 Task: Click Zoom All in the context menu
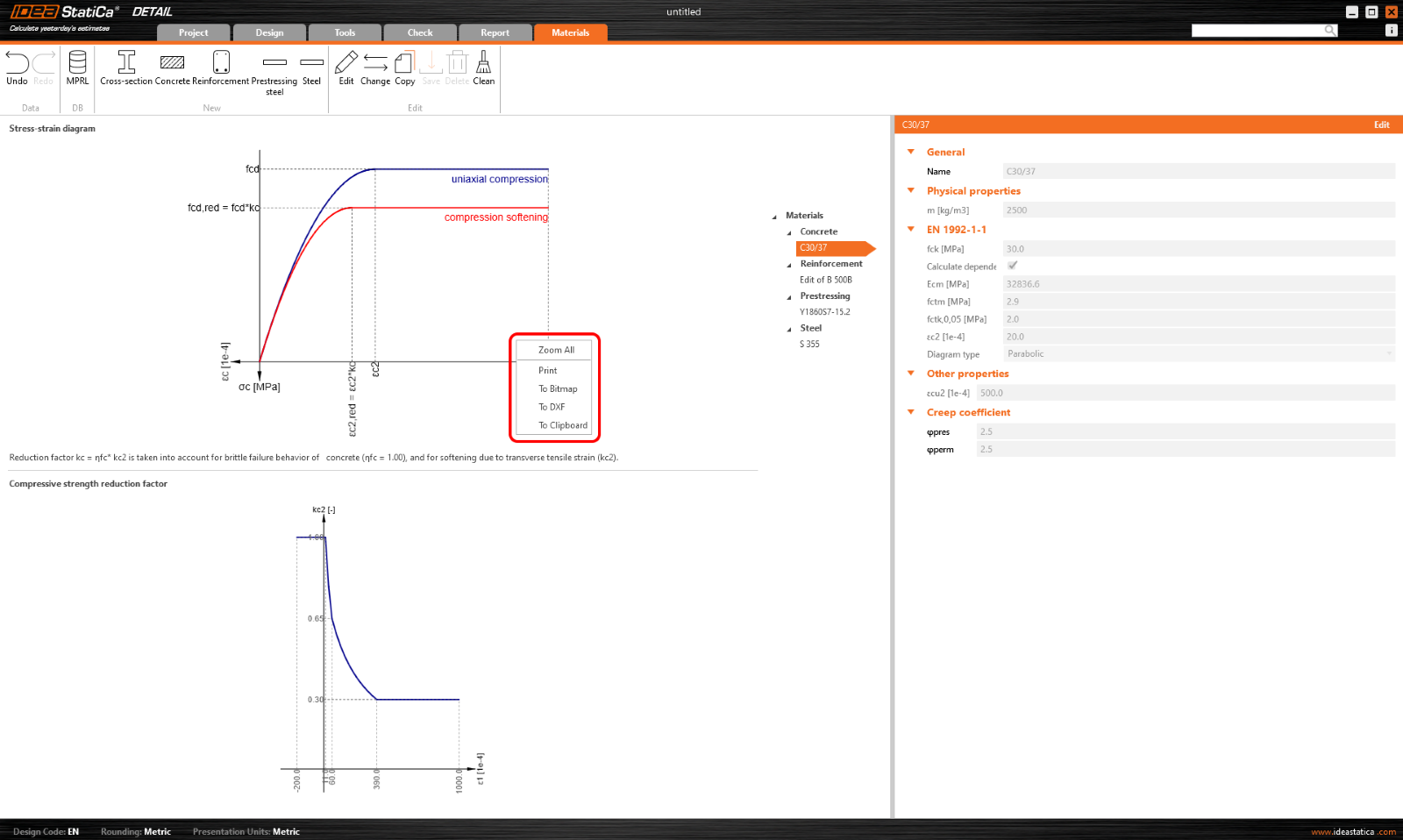pyautogui.click(x=554, y=349)
